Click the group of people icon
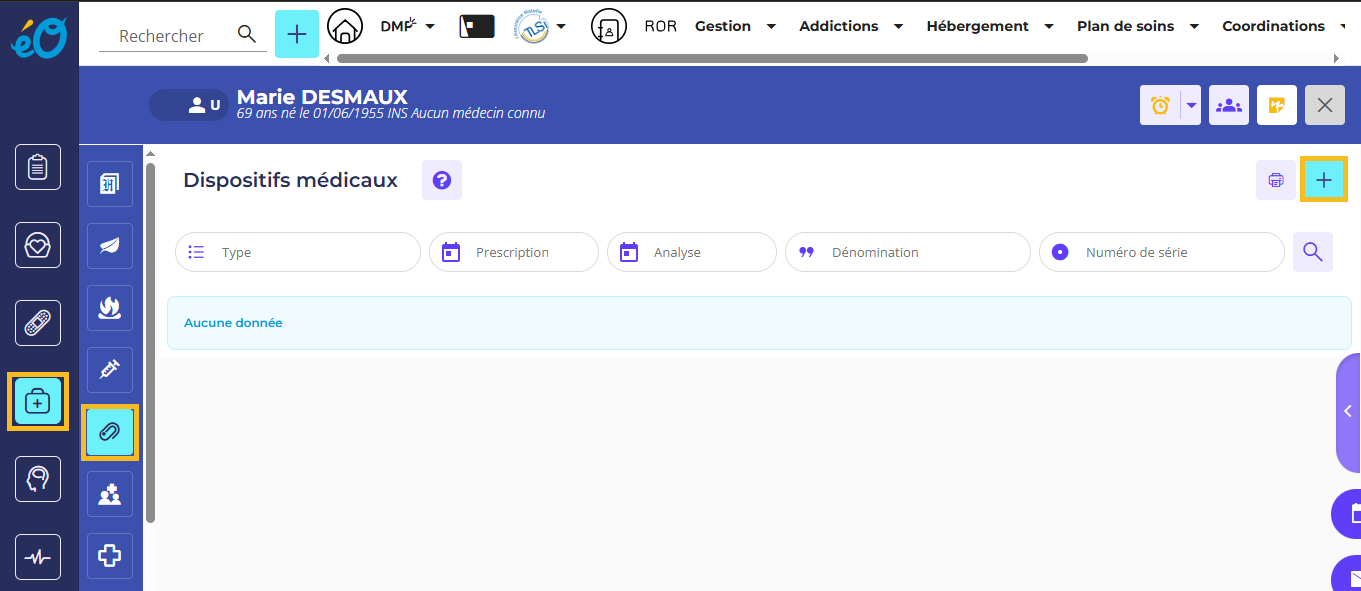The width and height of the screenshot is (1361, 591). [x=1228, y=105]
